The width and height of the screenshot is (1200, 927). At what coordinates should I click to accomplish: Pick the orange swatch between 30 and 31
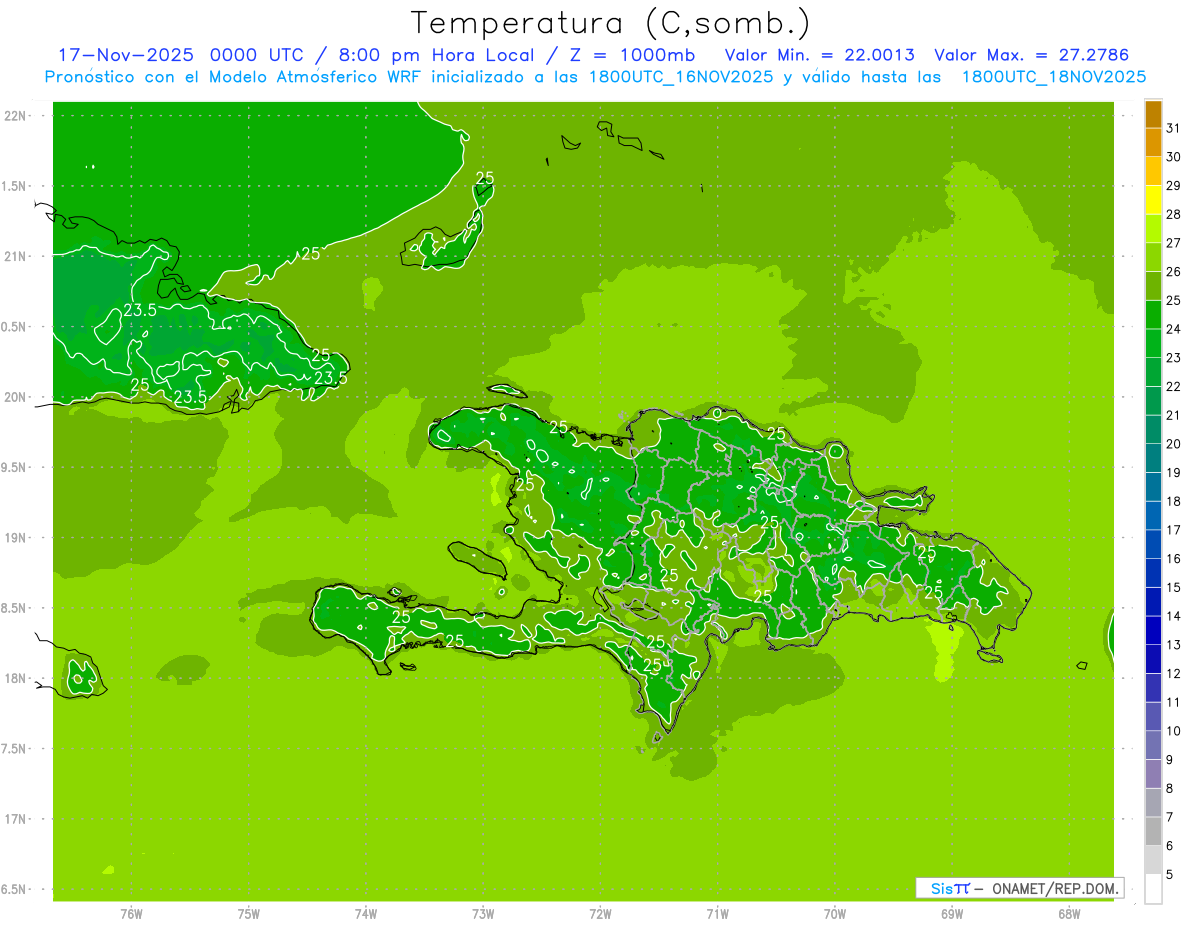pos(1153,143)
